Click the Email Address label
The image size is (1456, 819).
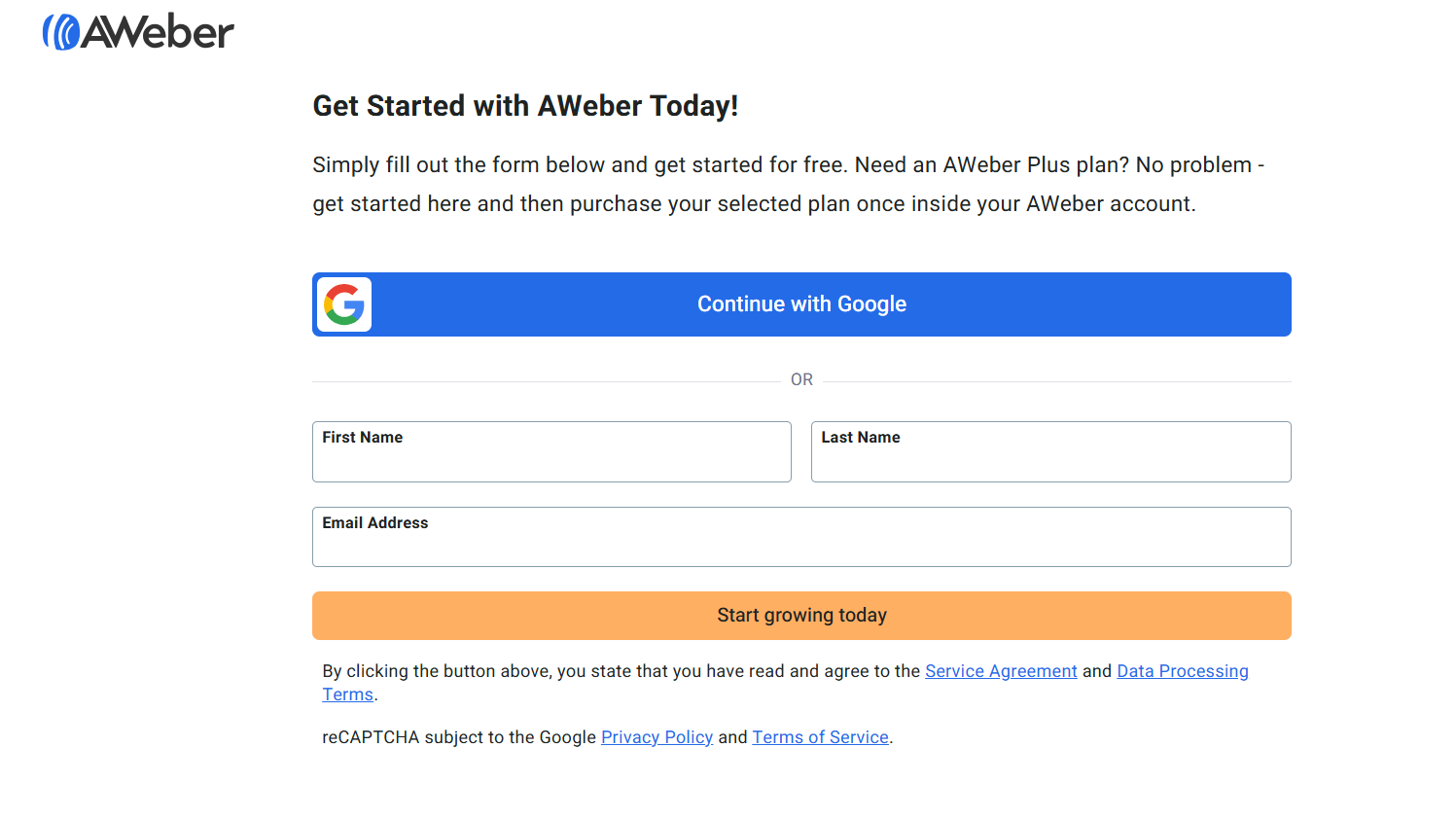374,522
